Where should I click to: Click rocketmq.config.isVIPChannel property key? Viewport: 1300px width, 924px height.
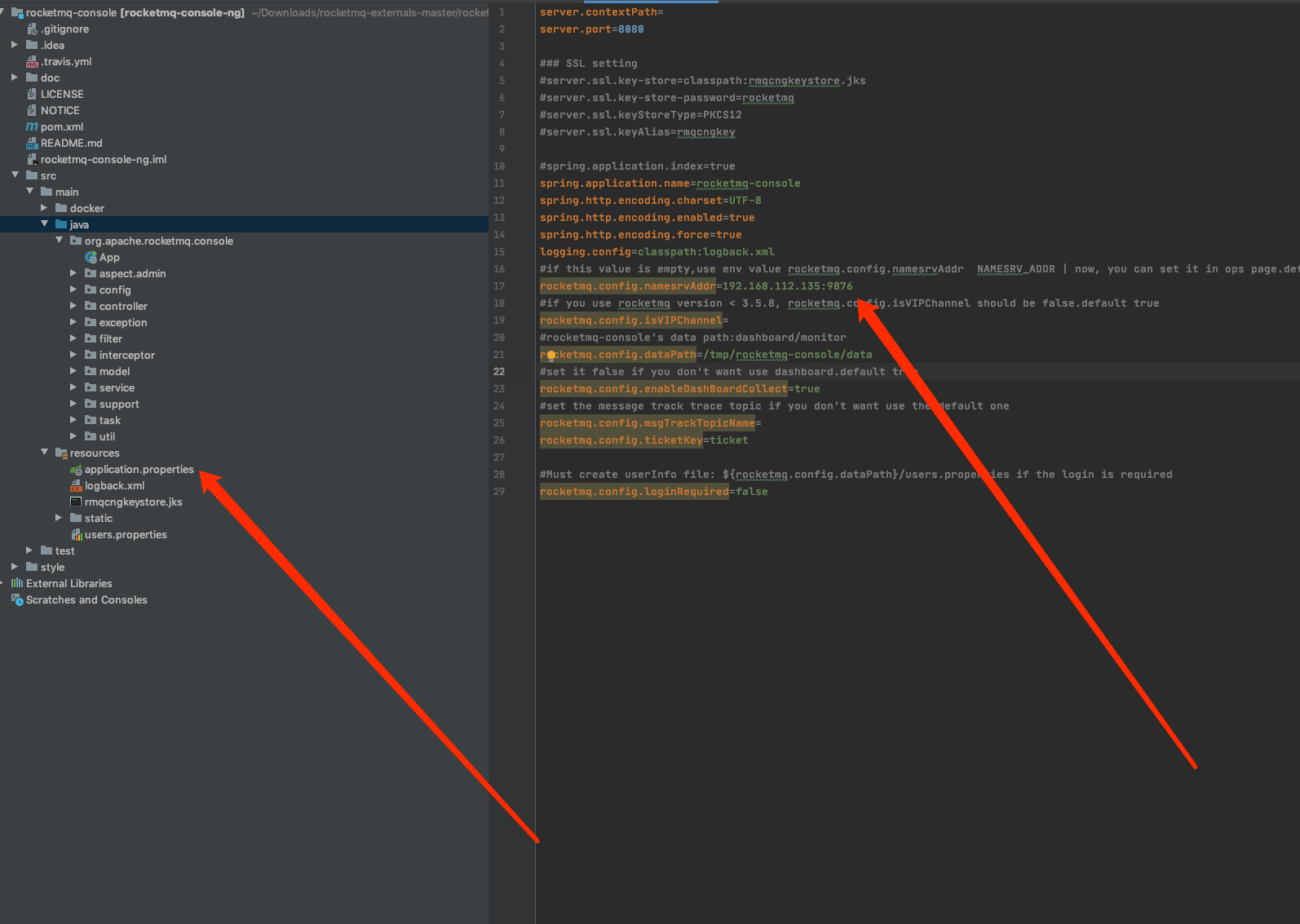coord(631,321)
